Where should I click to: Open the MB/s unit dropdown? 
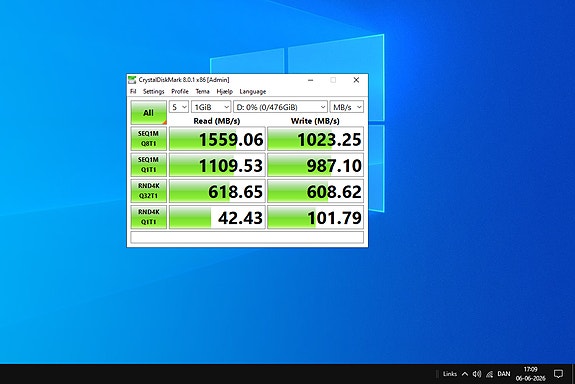[x=347, y=107]
